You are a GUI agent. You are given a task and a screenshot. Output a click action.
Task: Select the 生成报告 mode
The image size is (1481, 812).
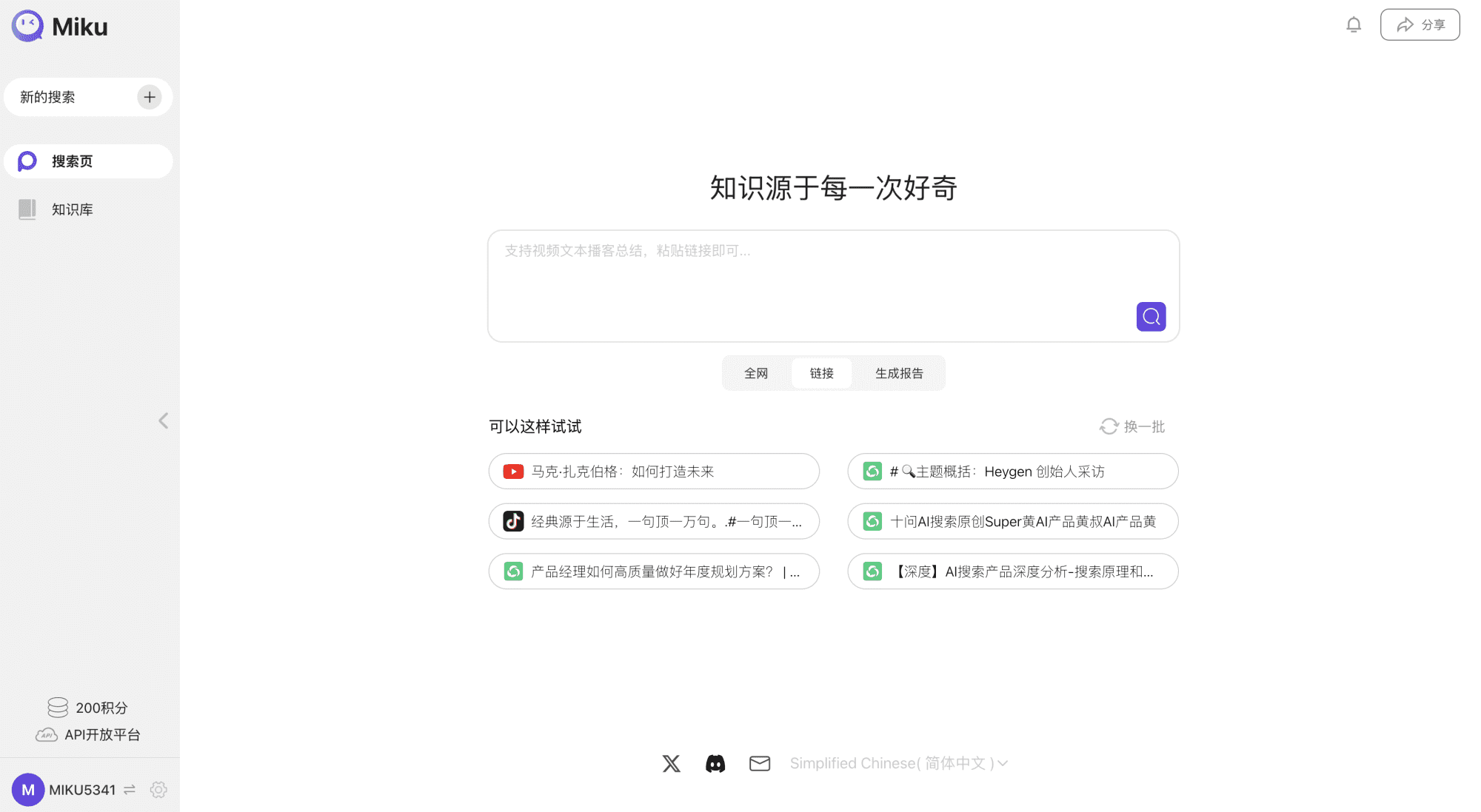click(899, 373)
